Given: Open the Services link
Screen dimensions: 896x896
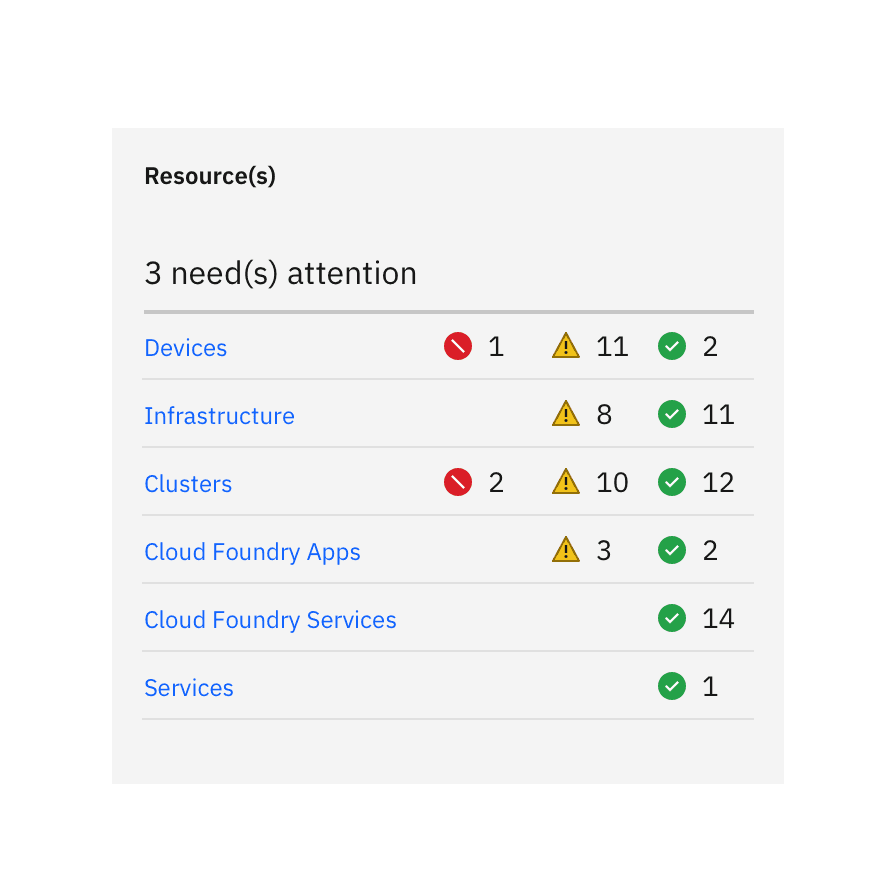Looking at the screenshot, I should pos(189,688).
